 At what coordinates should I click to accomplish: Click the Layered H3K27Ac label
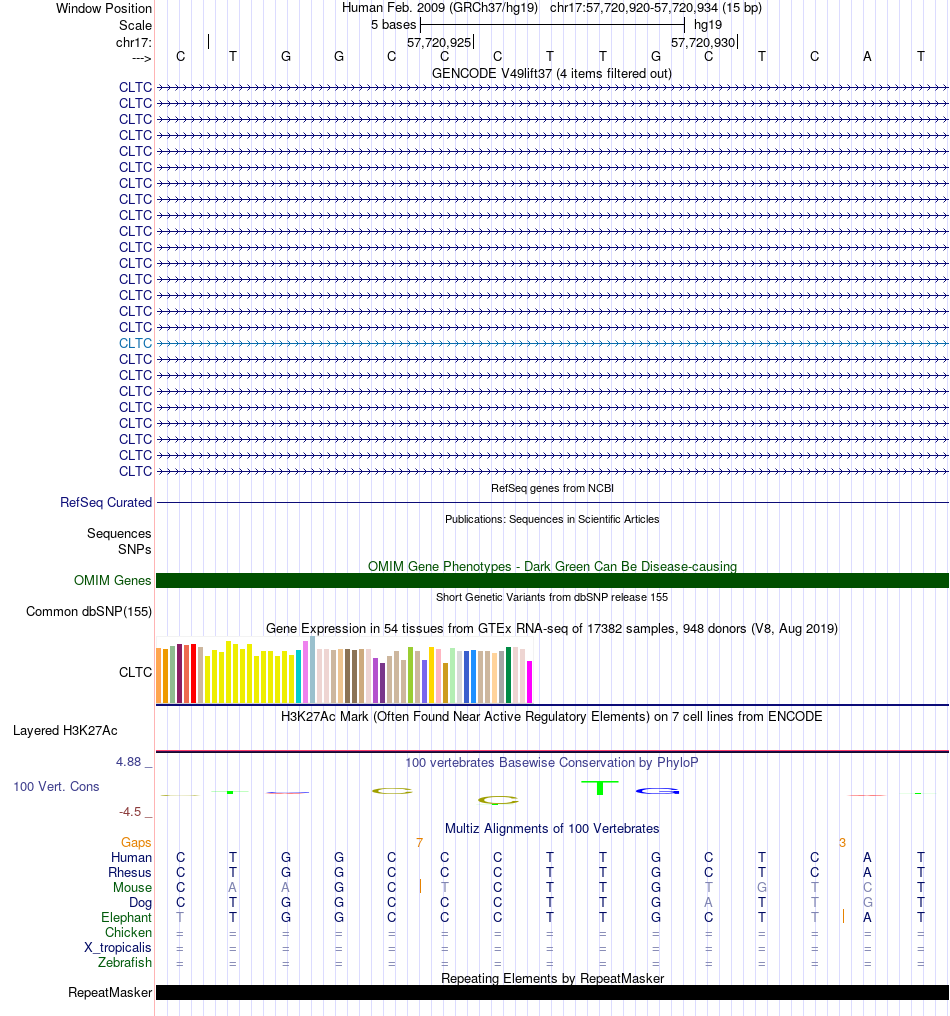(65, 731)
